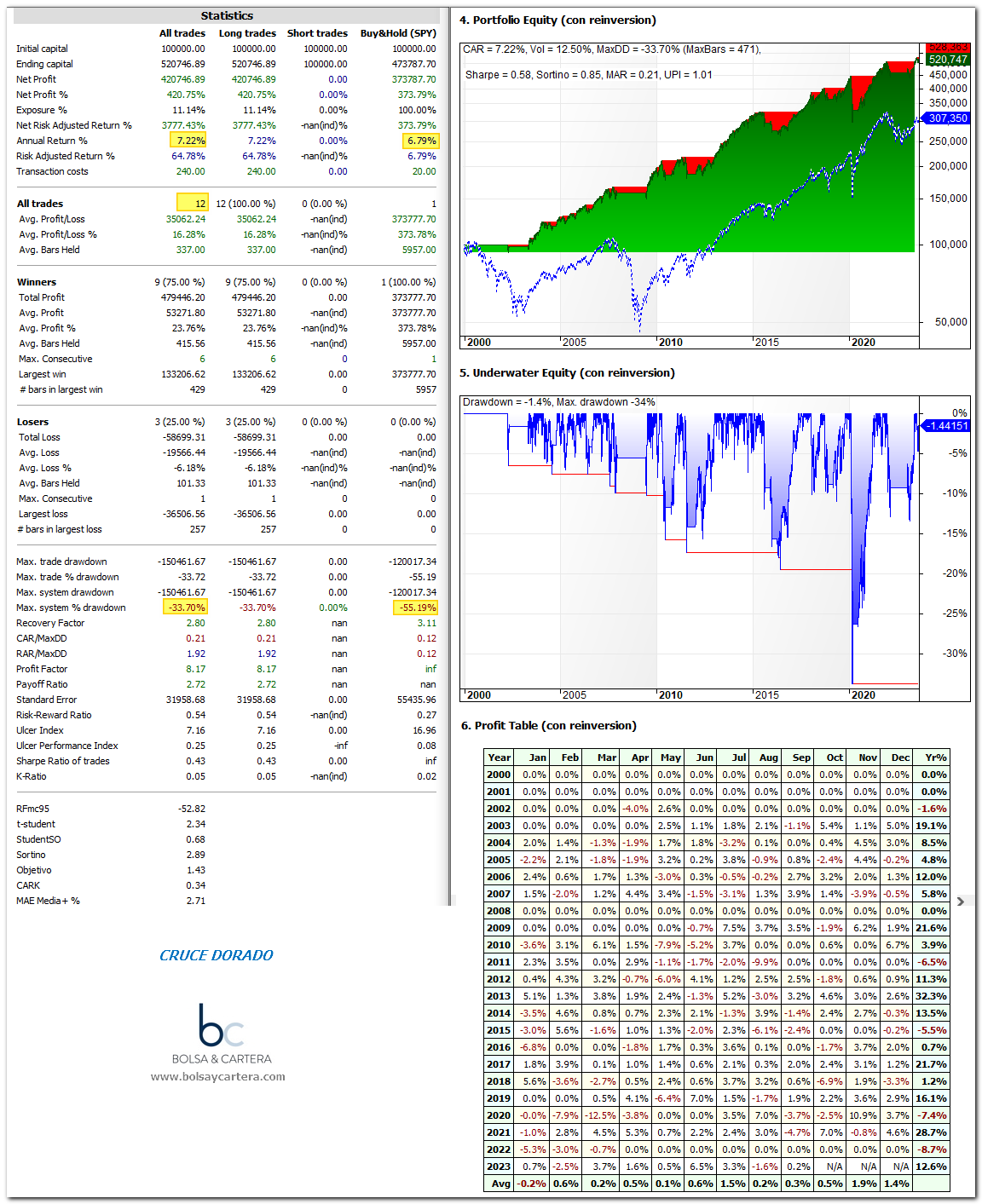Select the highlighted Buy&Hold annual return 6.79%
982x1204 pixels.
tap(420, 141)
